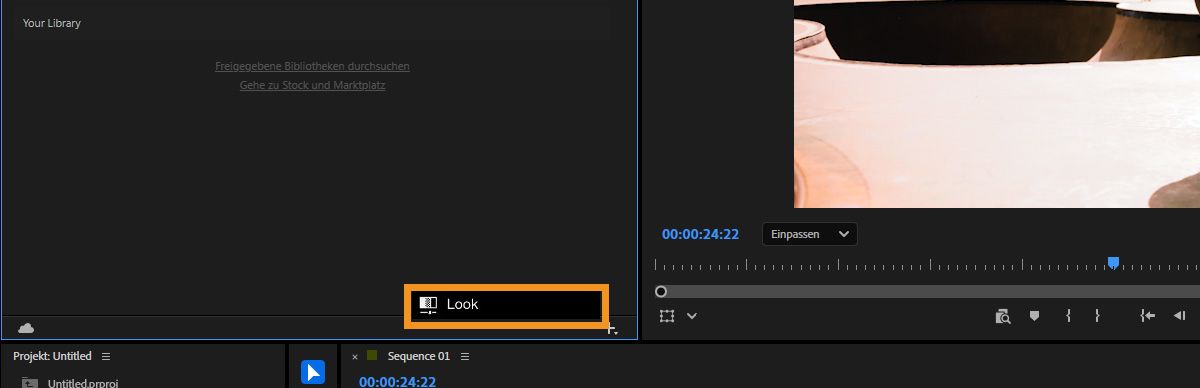Set in point with the left brace icon

tap(1068, 316)
